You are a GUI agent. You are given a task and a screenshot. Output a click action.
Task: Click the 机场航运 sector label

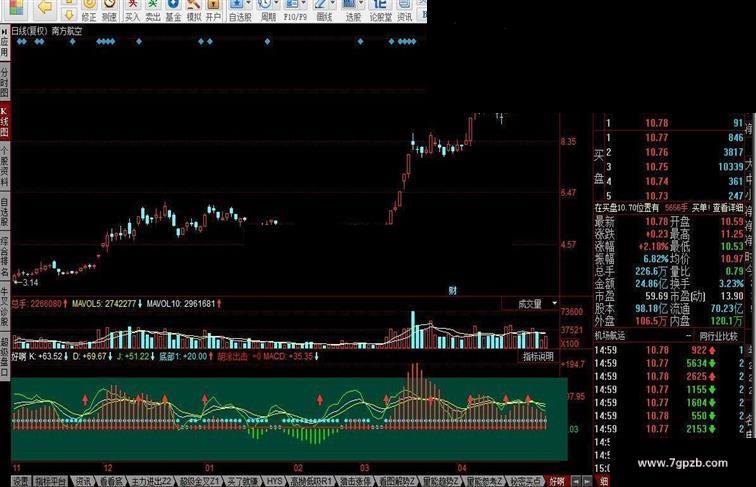point(610,336)
